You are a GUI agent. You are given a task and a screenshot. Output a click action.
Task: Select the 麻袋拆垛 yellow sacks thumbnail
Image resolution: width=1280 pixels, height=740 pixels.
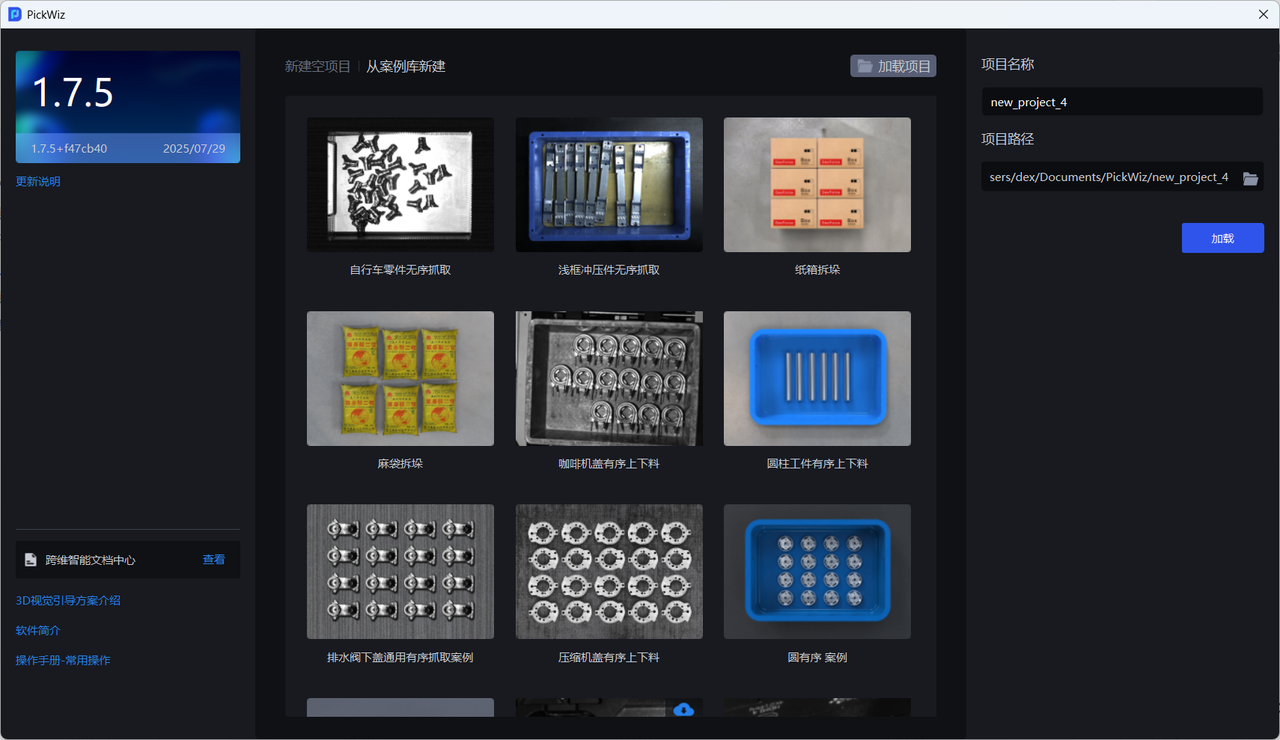pos(400,379)
